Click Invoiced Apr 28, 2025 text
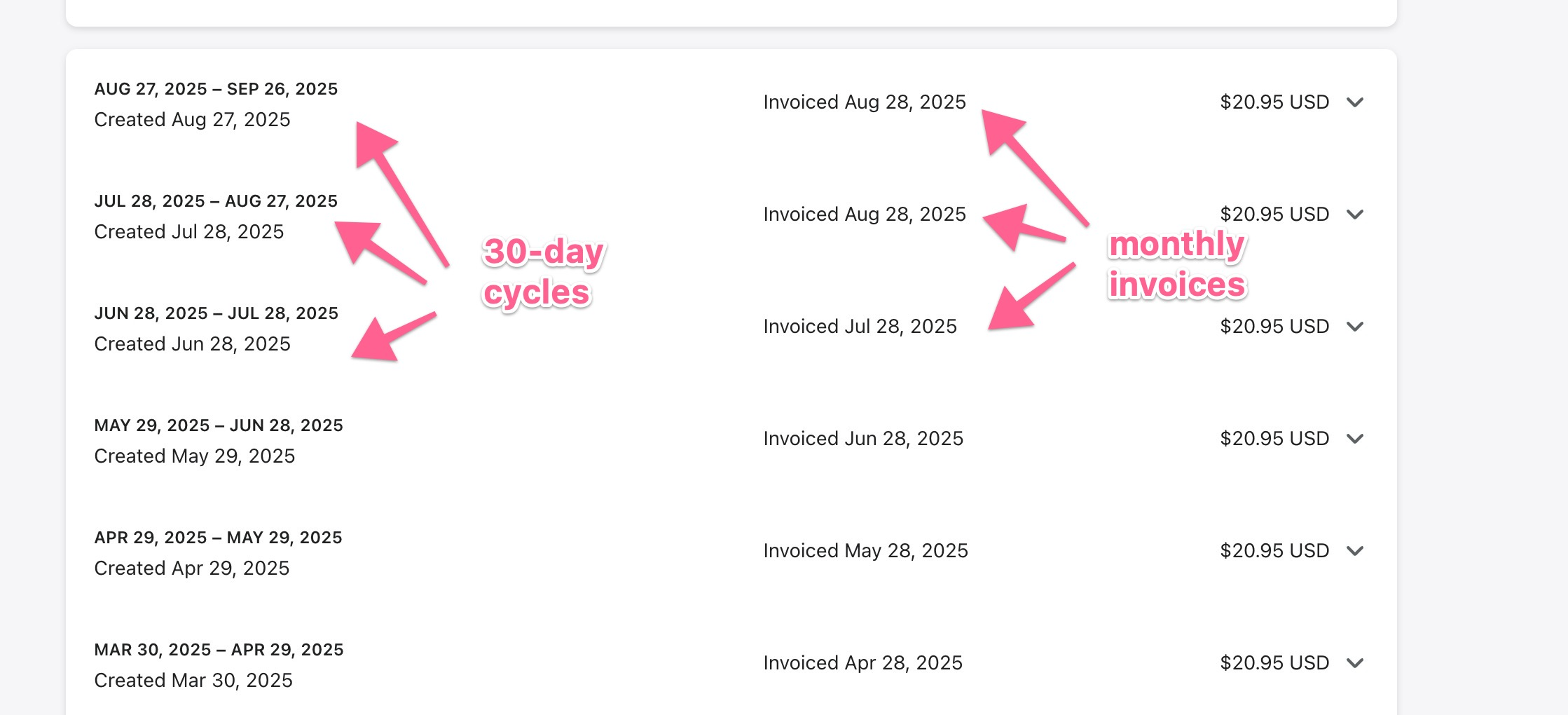 862,663
